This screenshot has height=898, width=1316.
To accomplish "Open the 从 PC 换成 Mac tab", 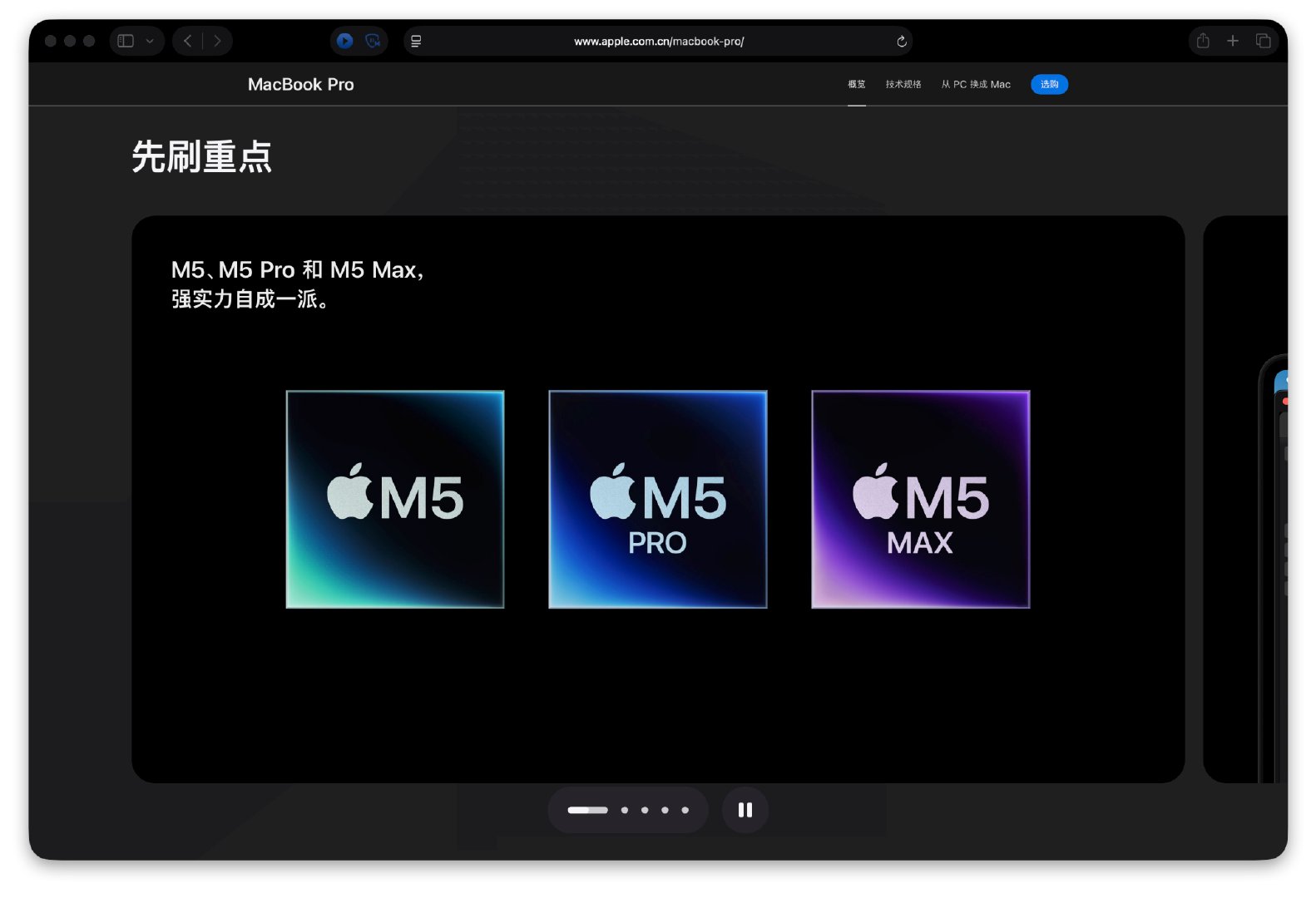I will pyautogui.click(x=976, y=84).
